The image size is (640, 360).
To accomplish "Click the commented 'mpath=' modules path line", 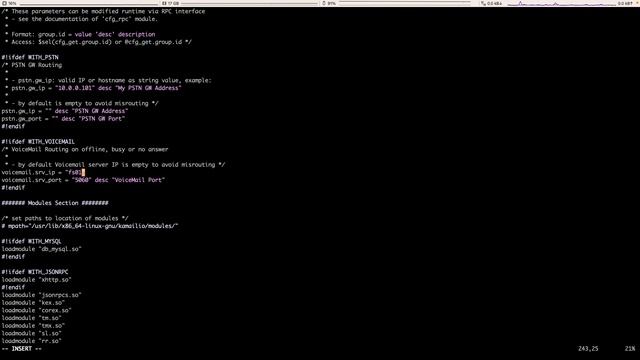I will 90,226.
